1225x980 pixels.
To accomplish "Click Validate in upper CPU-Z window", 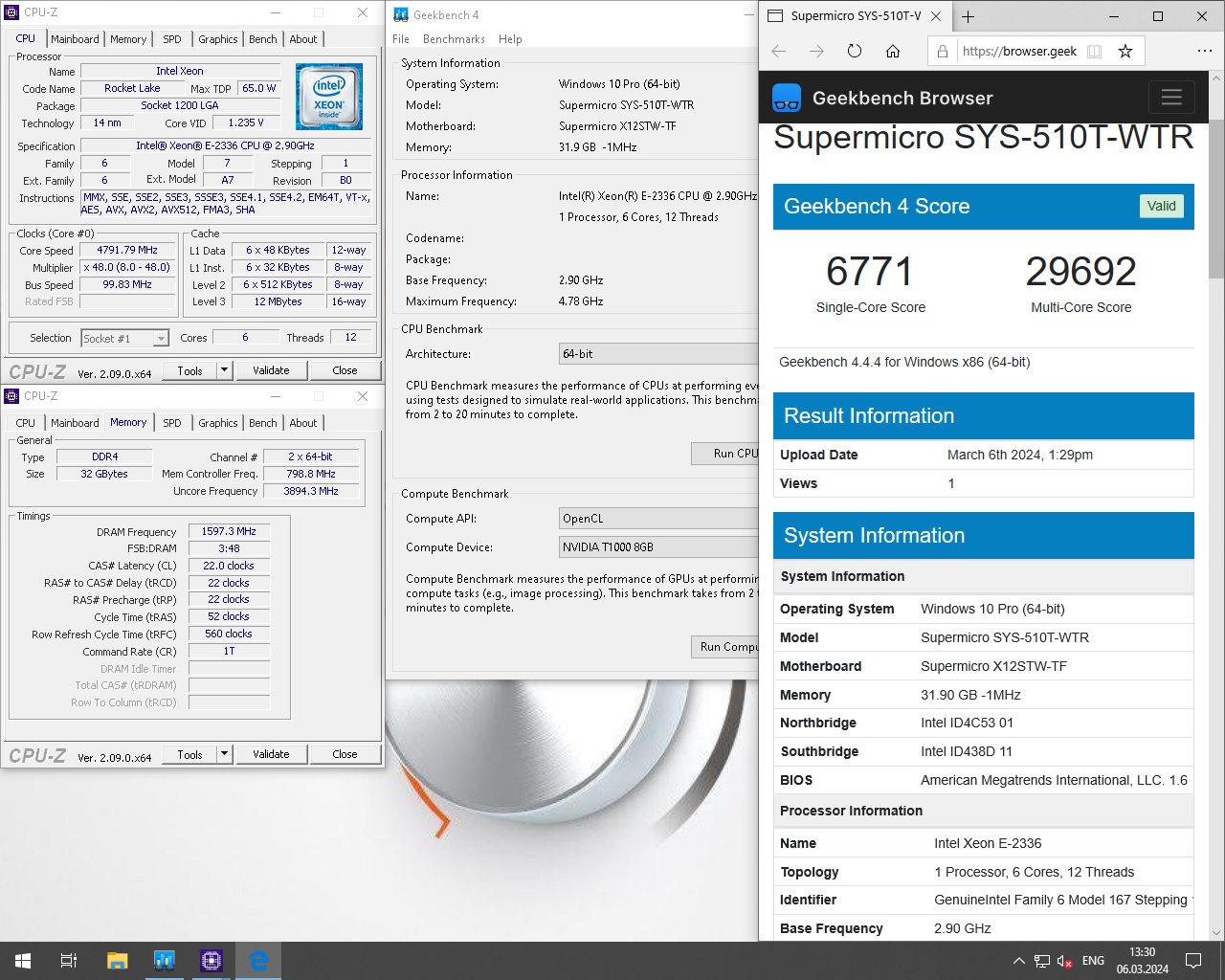I will click(x=271, y=370).
